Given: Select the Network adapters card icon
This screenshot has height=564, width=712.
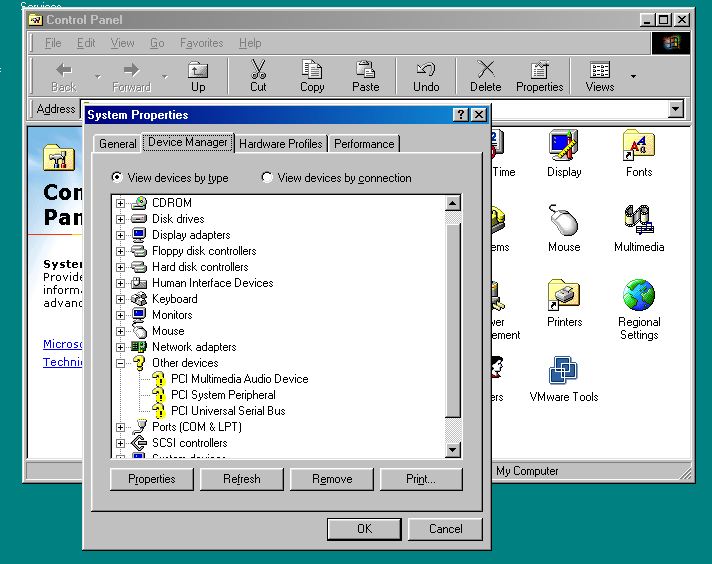Looking at the screenshot, I should (x=139, y=347).
